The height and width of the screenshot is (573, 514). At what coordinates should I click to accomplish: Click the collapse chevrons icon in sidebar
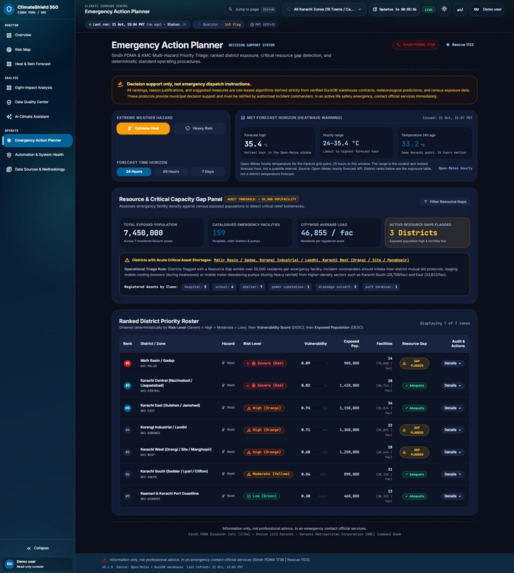(29, 548)
